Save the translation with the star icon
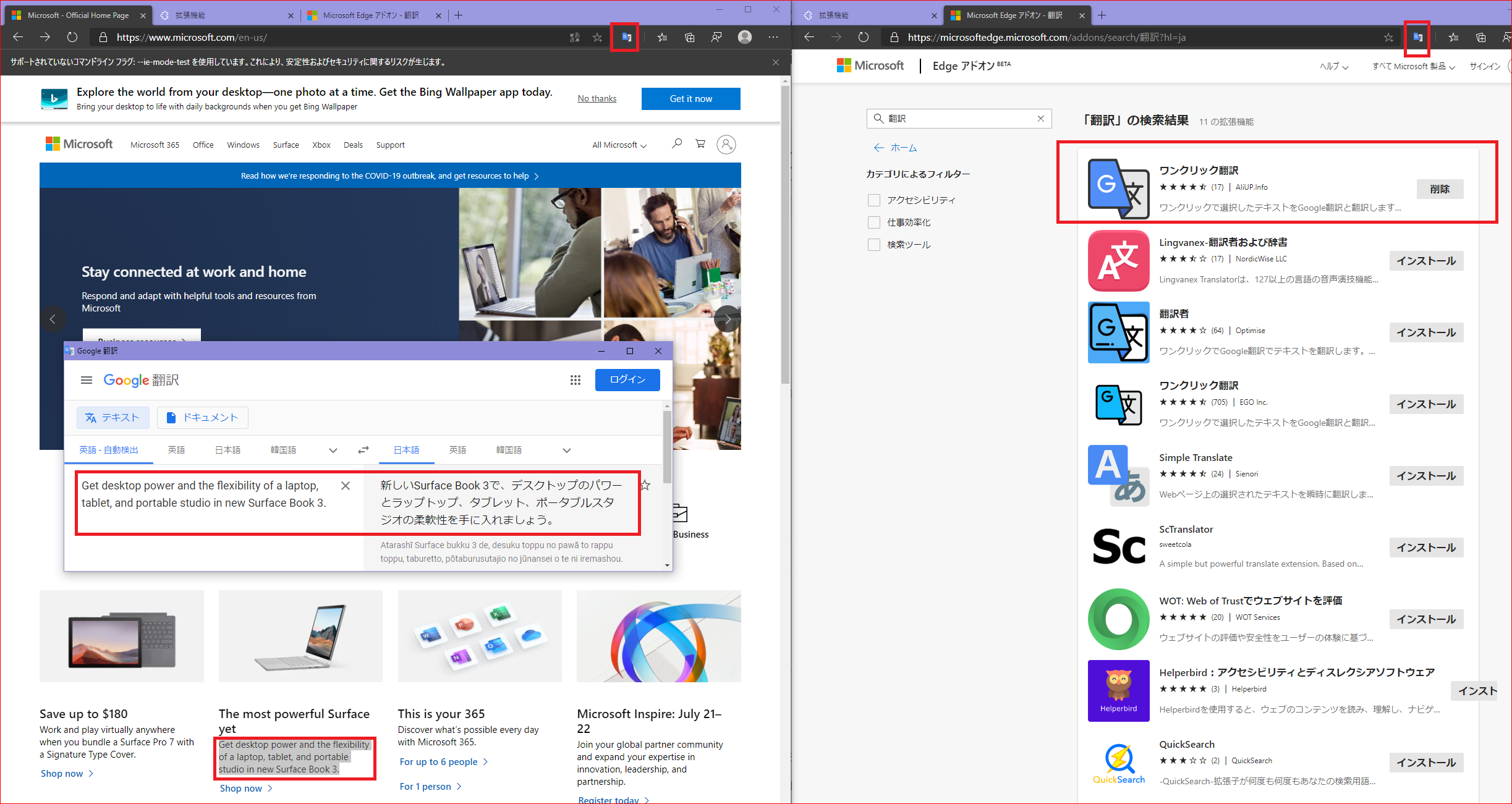The image size is (1512, 804). [x=645, y=485]
